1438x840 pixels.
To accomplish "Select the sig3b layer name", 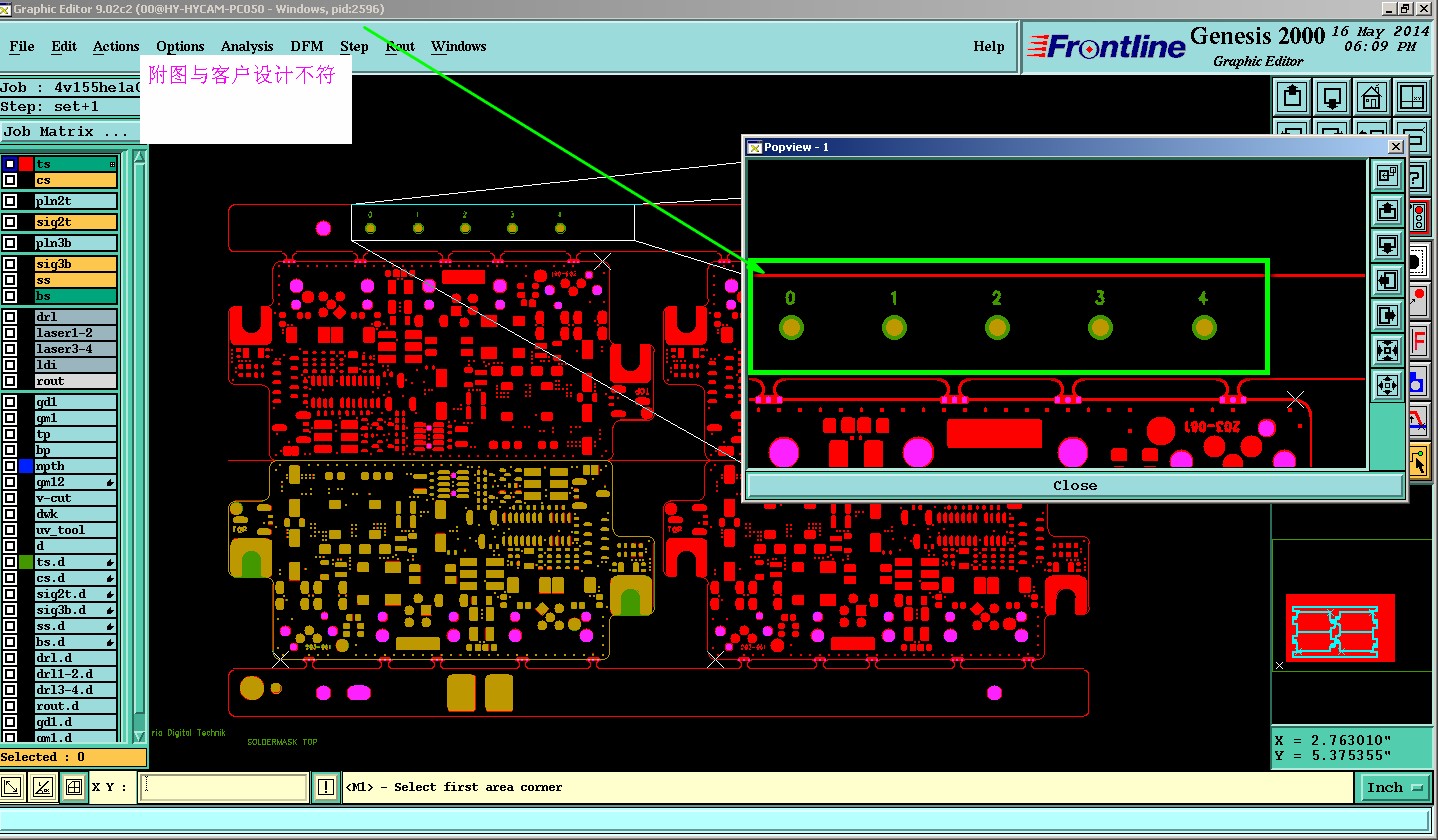I will tap(76, 264).
